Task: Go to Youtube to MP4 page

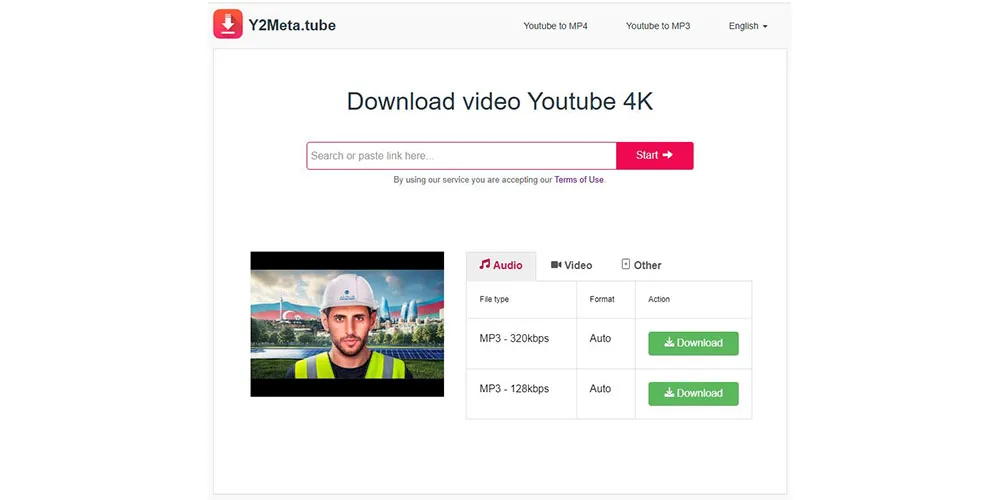Action: click(x=555, y=26)
